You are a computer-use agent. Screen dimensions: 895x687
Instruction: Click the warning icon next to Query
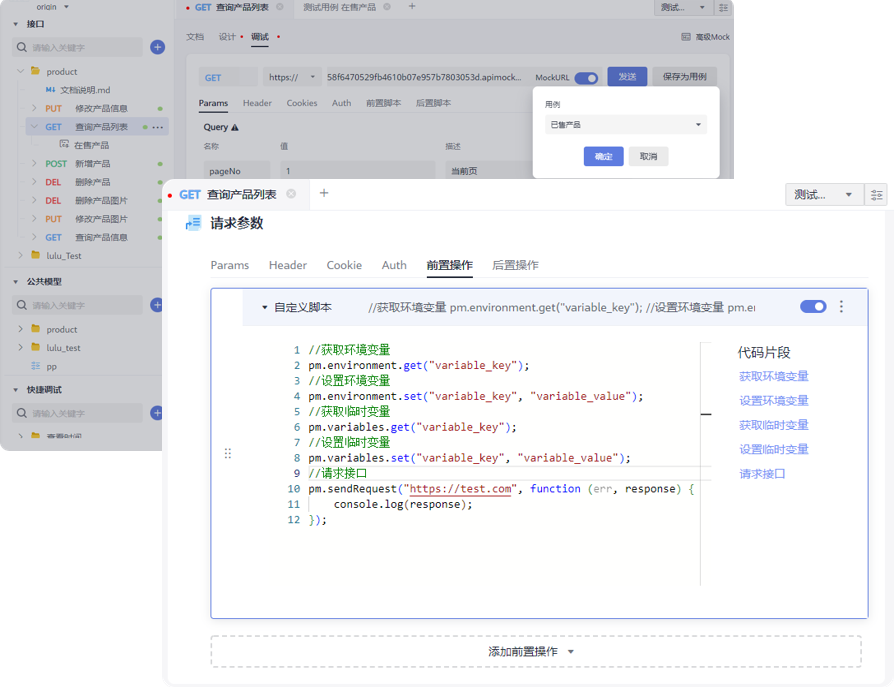(235, 127)
